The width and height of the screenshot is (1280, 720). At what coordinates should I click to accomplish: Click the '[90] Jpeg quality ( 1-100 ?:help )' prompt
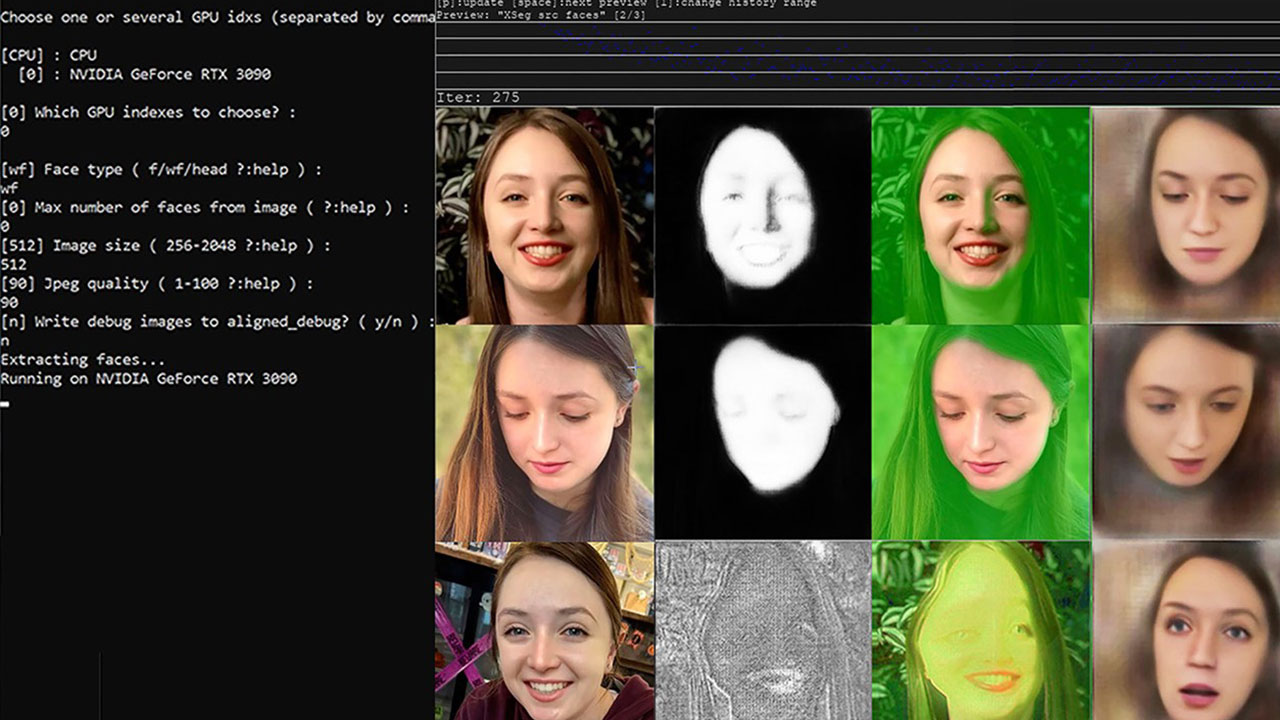click(x=157, y=283)
